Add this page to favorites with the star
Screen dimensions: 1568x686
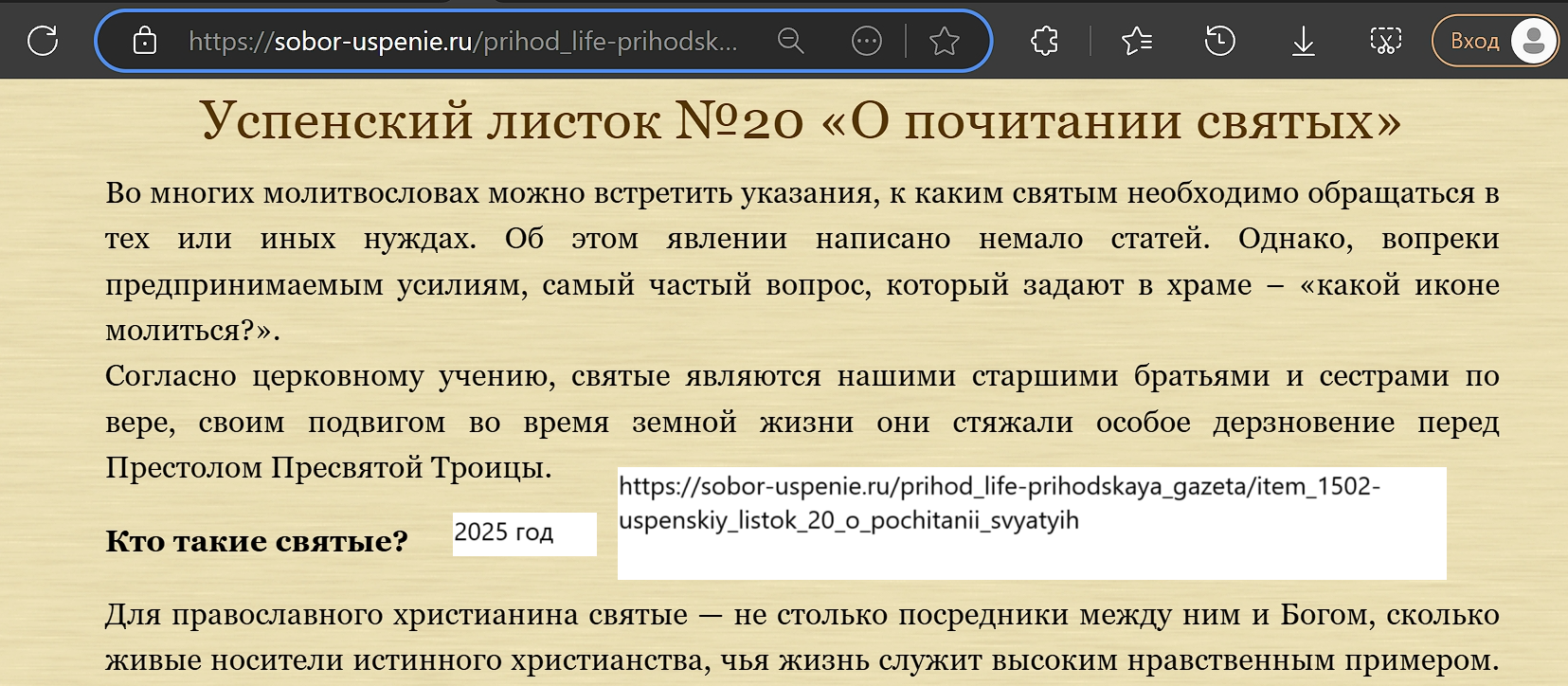[944, 41]
